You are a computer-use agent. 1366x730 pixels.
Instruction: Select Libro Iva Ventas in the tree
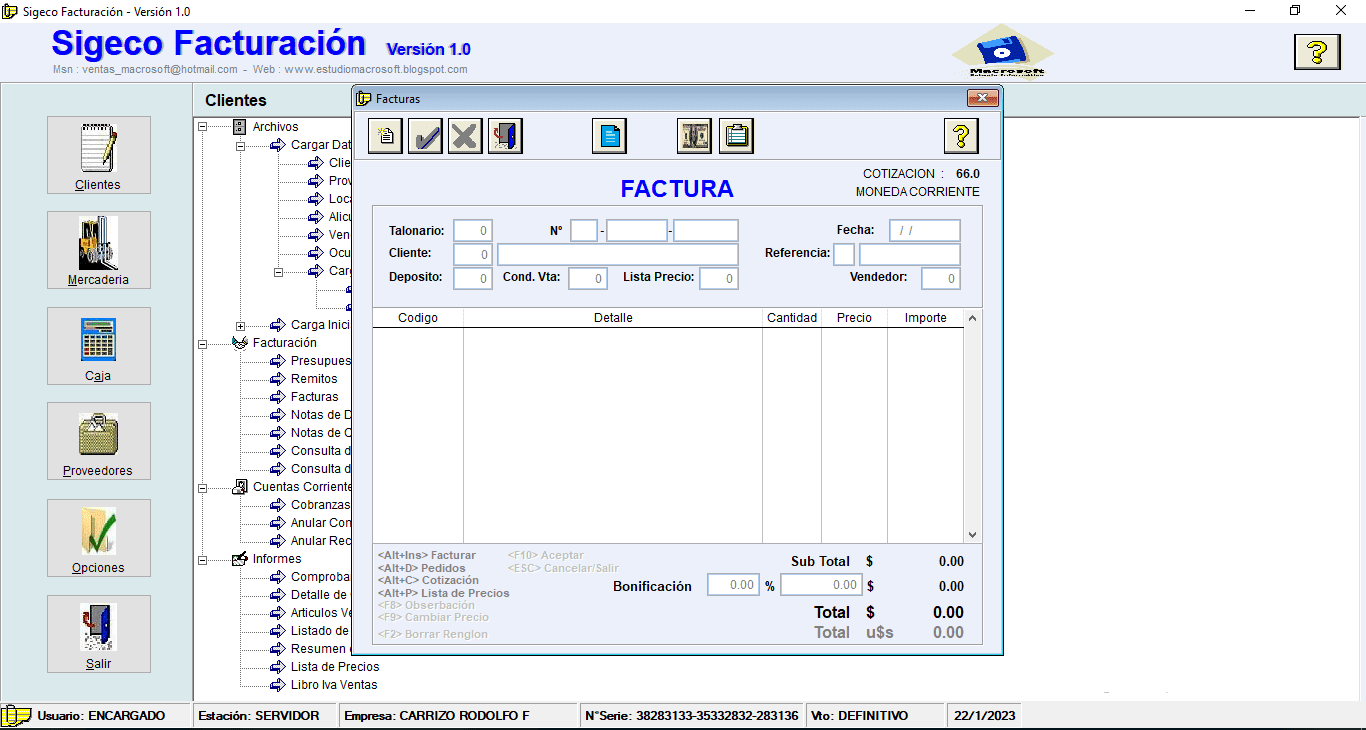tap(334, 685)
